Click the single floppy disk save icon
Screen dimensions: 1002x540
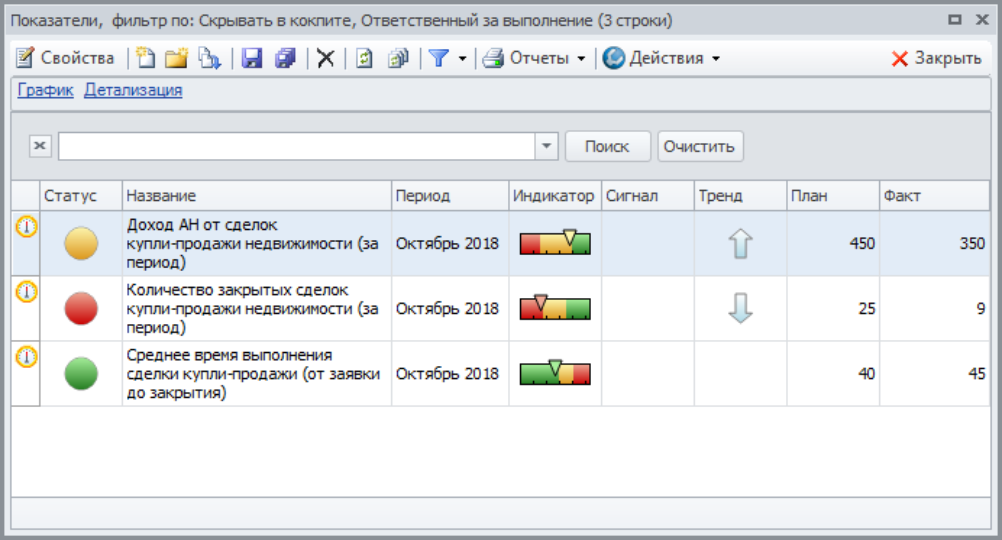tap(252, 58)
